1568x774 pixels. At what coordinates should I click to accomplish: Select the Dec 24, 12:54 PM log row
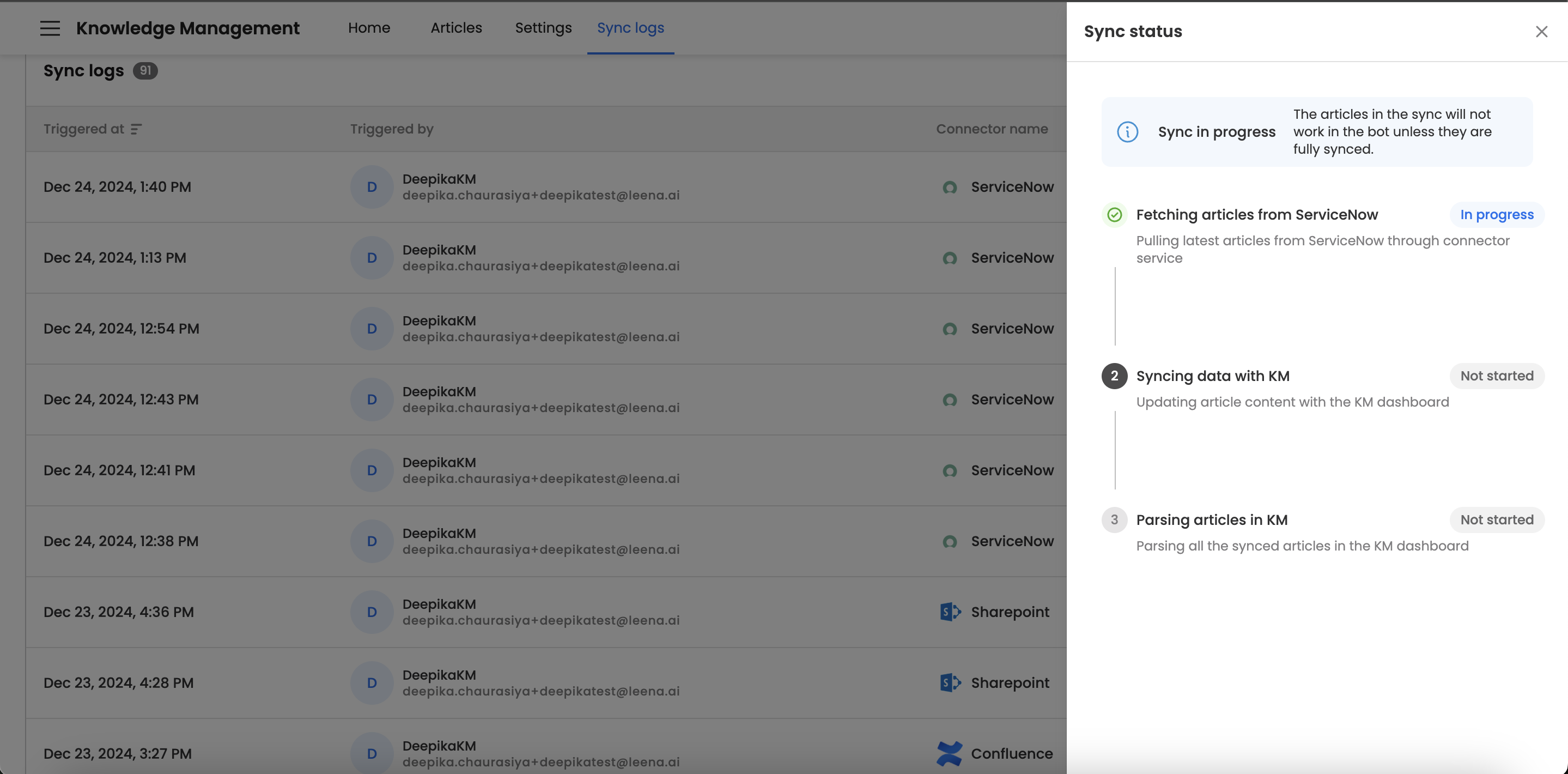pos(121,329)
